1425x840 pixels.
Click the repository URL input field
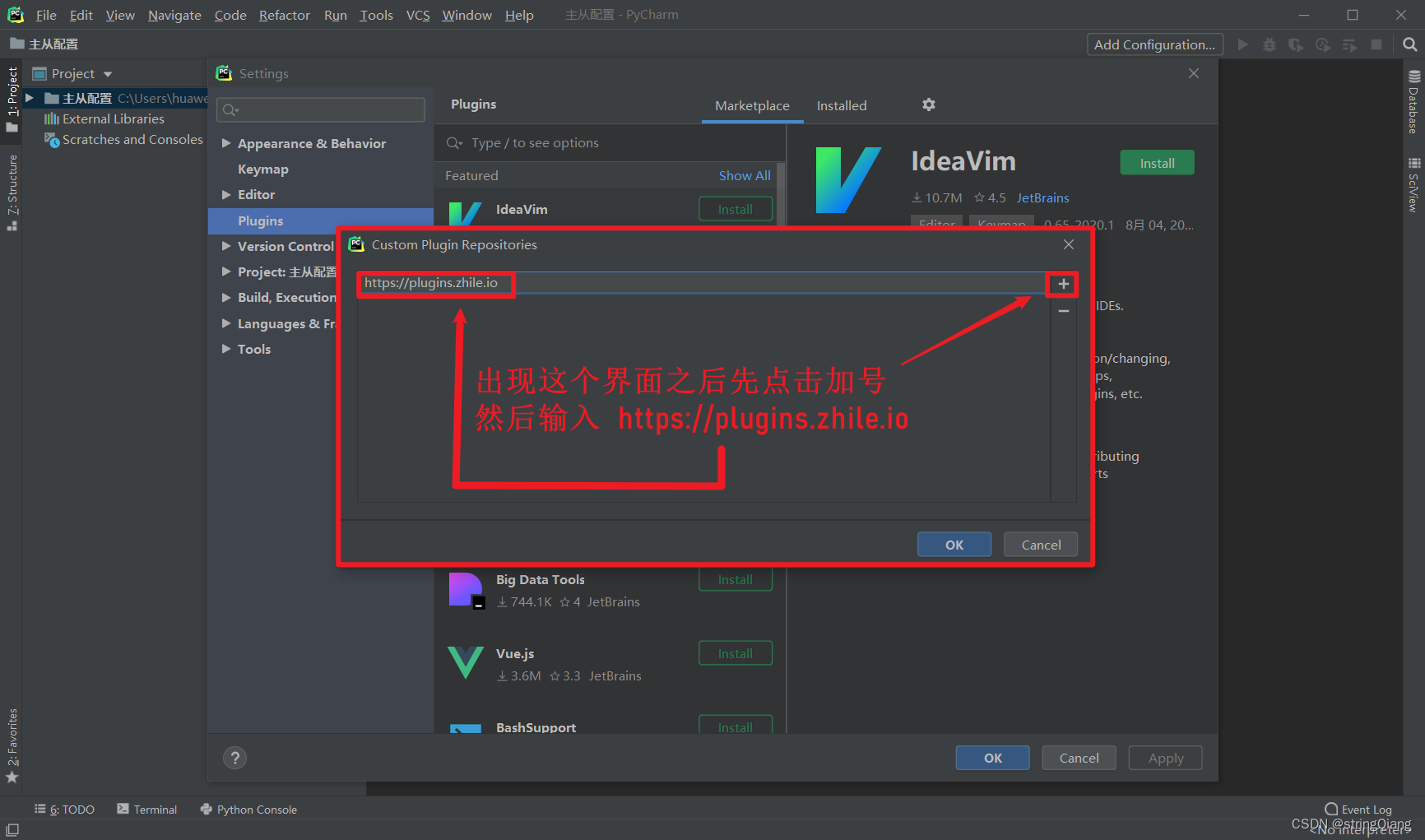(x=702, y=283)
